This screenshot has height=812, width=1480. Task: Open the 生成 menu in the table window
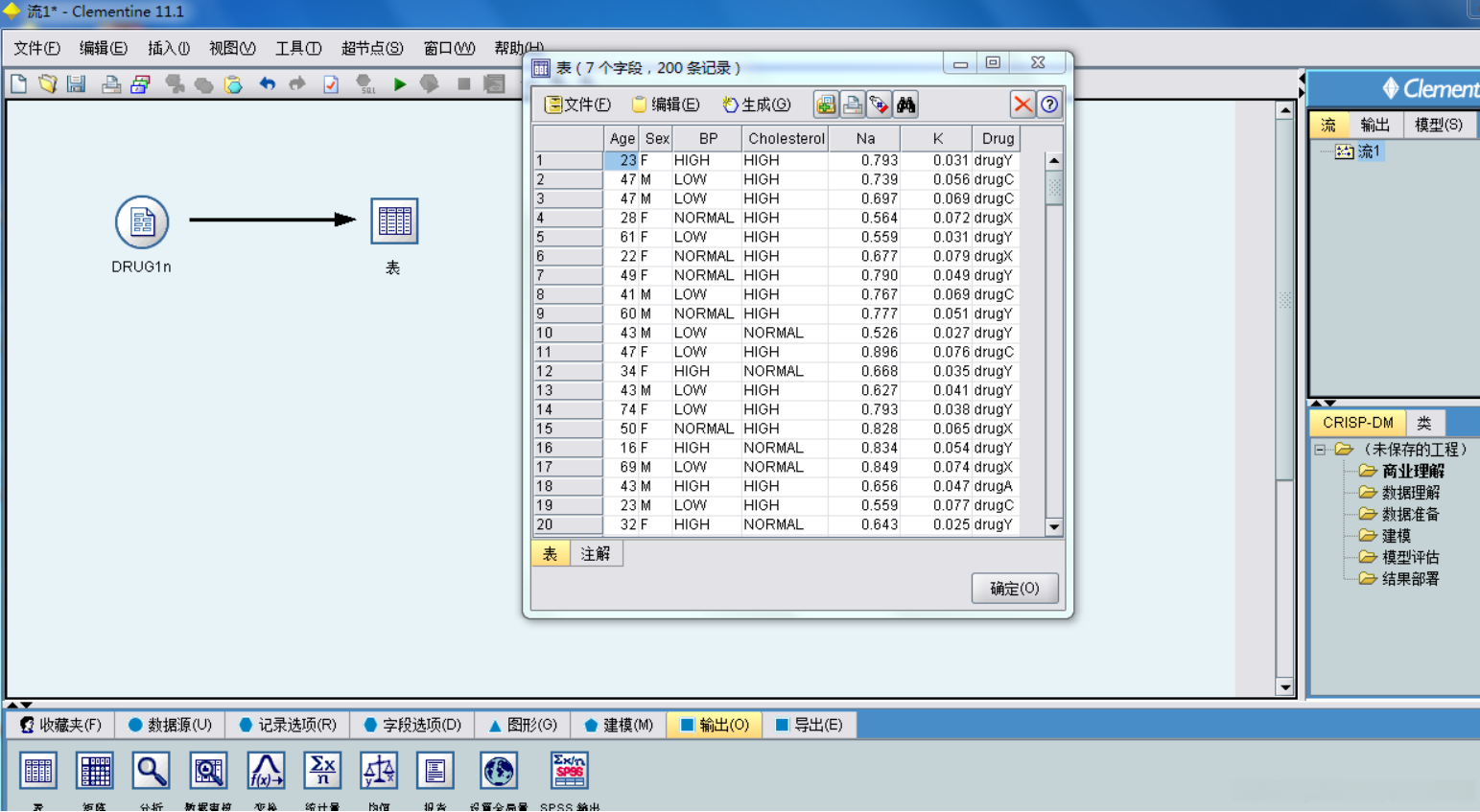tap(756, 104)
